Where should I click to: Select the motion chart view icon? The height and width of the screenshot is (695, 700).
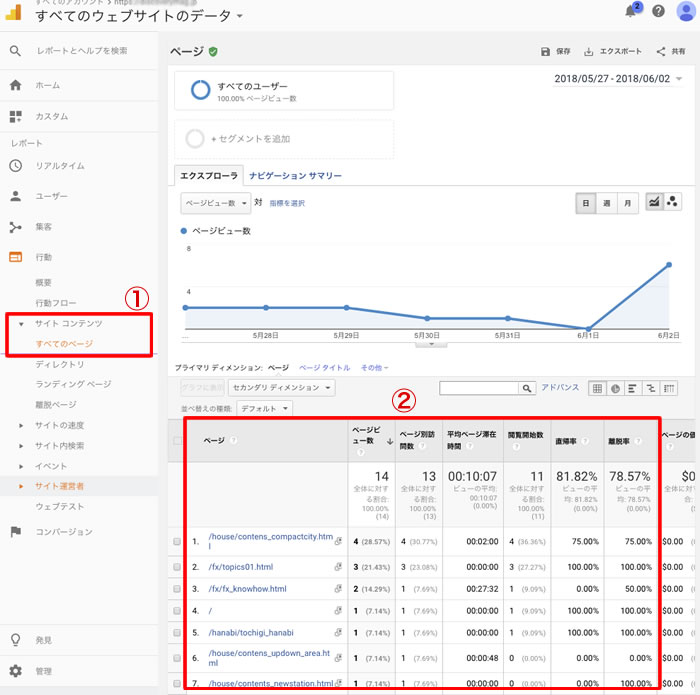click(673, 202)
